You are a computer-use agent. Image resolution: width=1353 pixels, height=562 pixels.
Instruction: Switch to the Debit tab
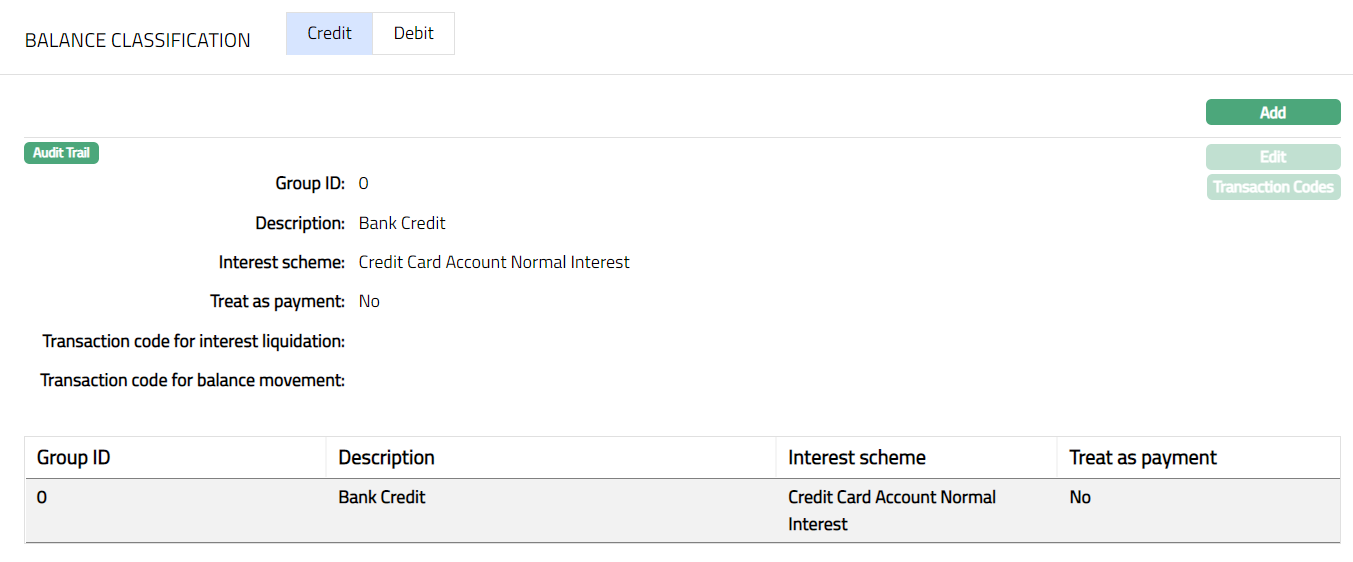[x=413, y=33]
